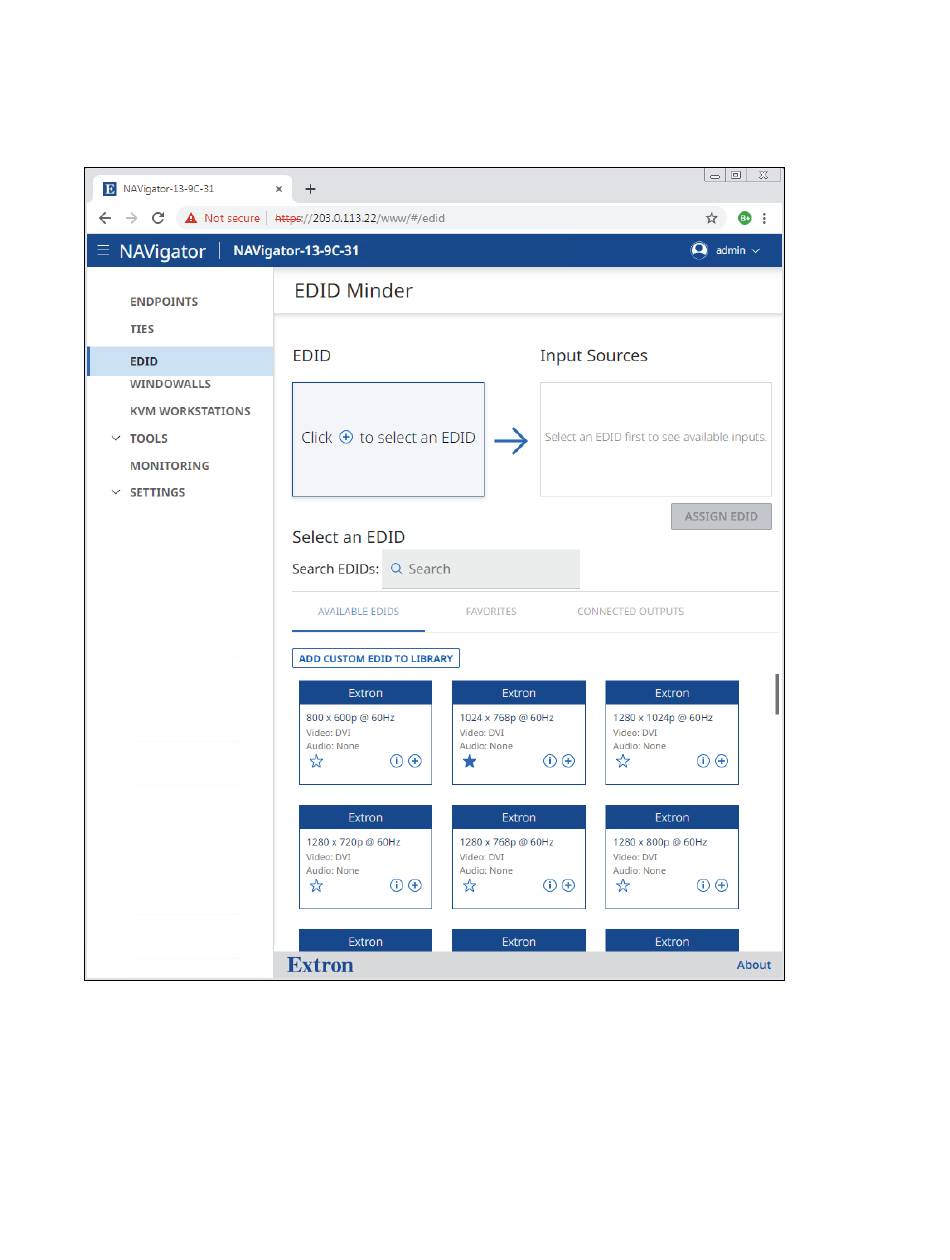Favorite the 800 x 600p EDID
The height and width of the screenshot is (1260, 950).
point(317,761)
